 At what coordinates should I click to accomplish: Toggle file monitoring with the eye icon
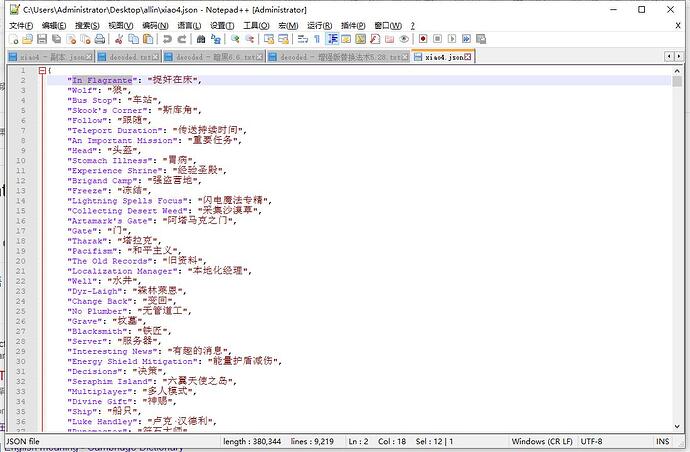(x=404, y=39)
